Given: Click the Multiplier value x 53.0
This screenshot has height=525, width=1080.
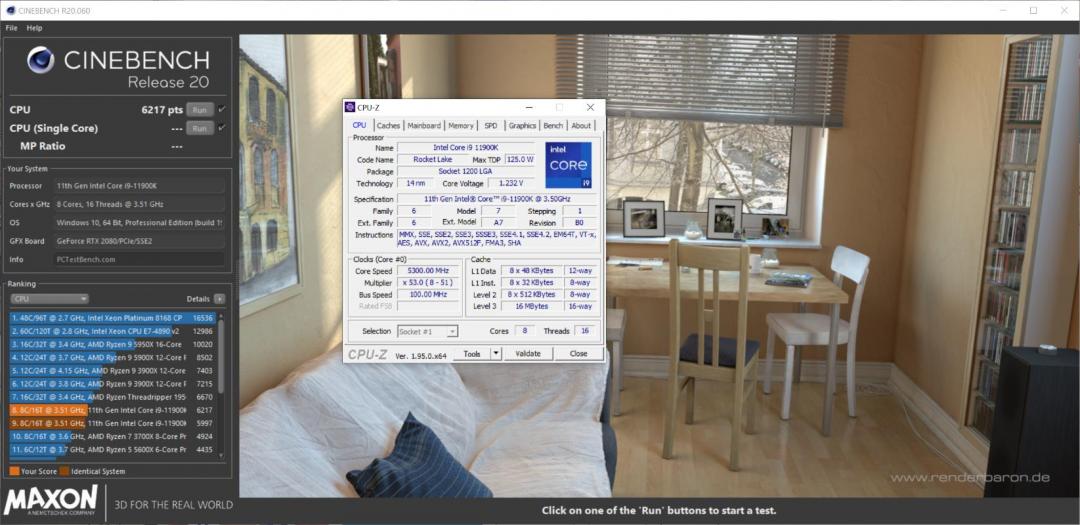Looking at the screenshot, I should (x=428, y=282).
